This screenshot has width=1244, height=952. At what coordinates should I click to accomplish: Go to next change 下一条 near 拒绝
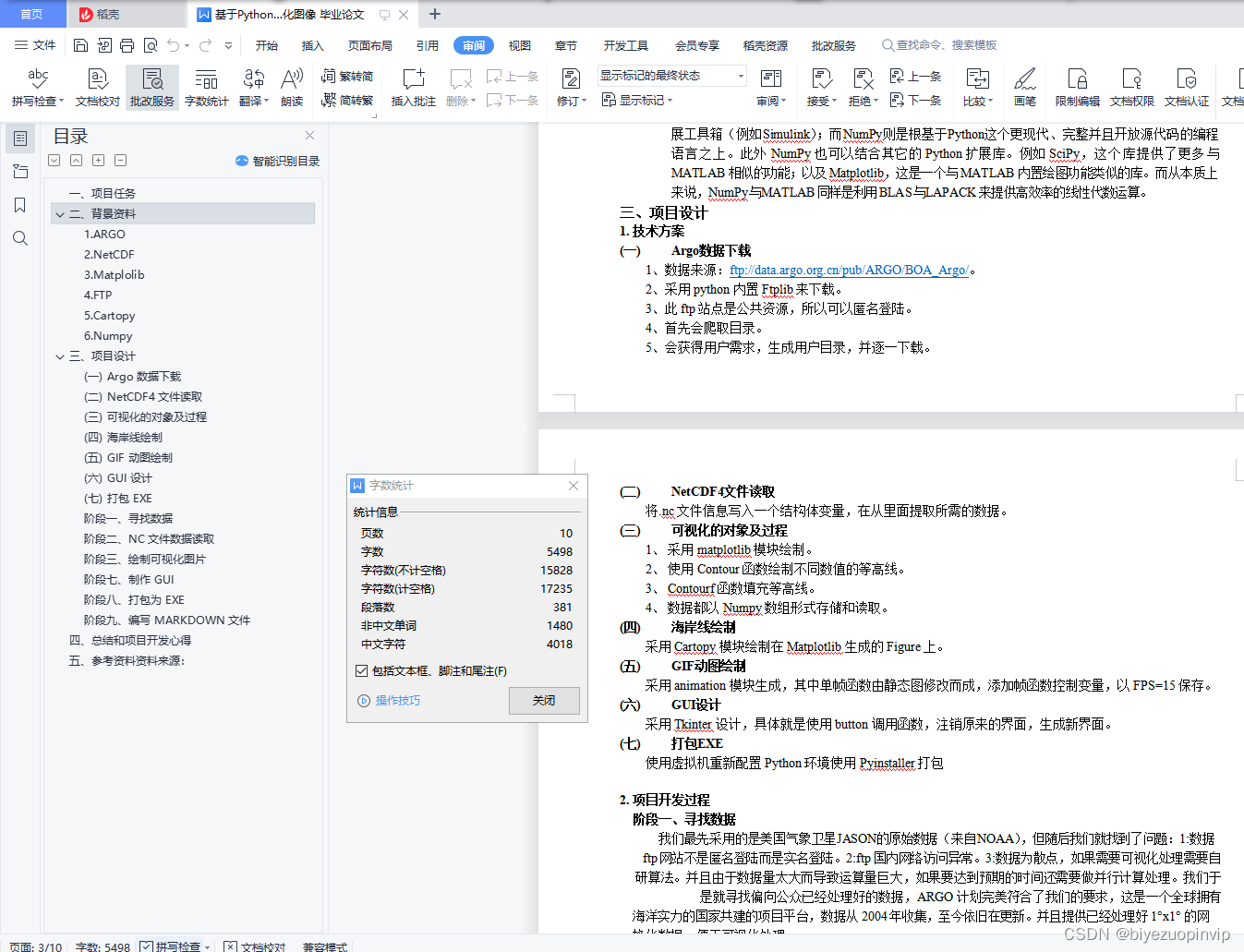[915, 100]
